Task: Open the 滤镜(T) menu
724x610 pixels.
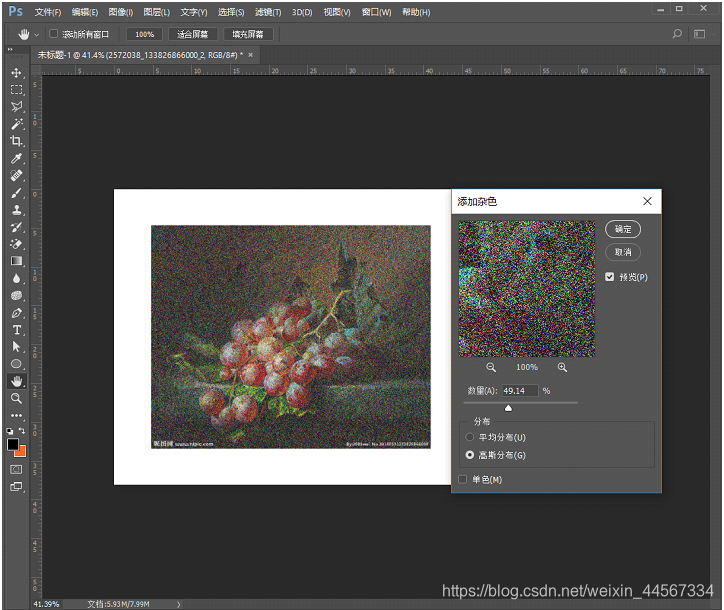Action: point(268,12)
